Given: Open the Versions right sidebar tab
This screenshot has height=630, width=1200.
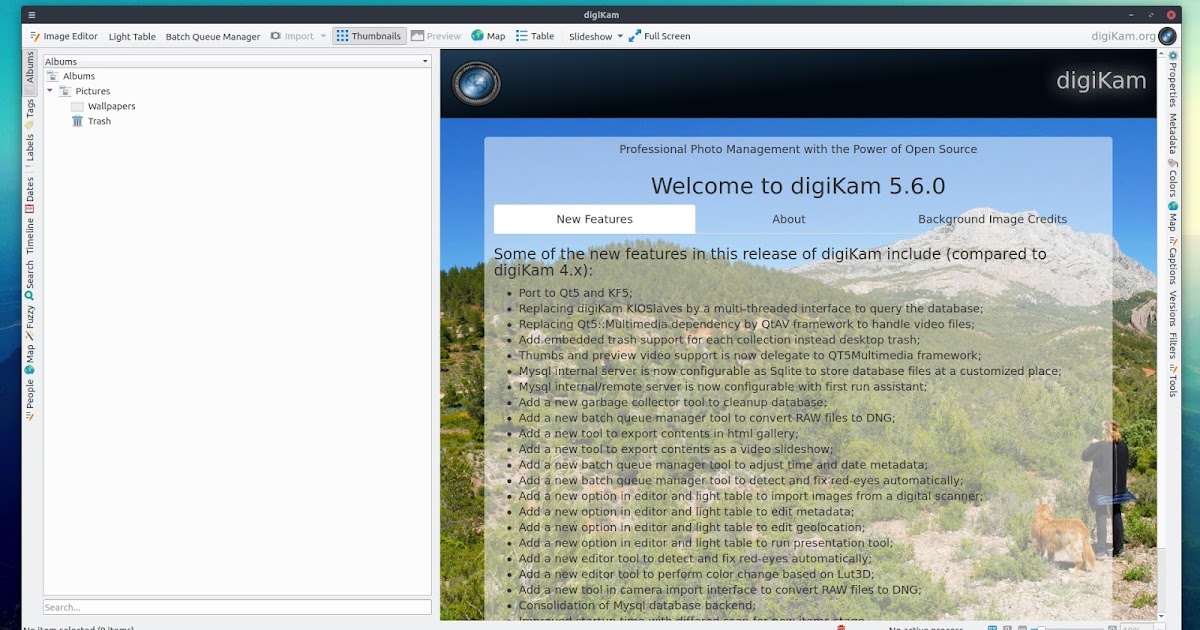Looking at the screenshot, I should [x=1173, y=309].
